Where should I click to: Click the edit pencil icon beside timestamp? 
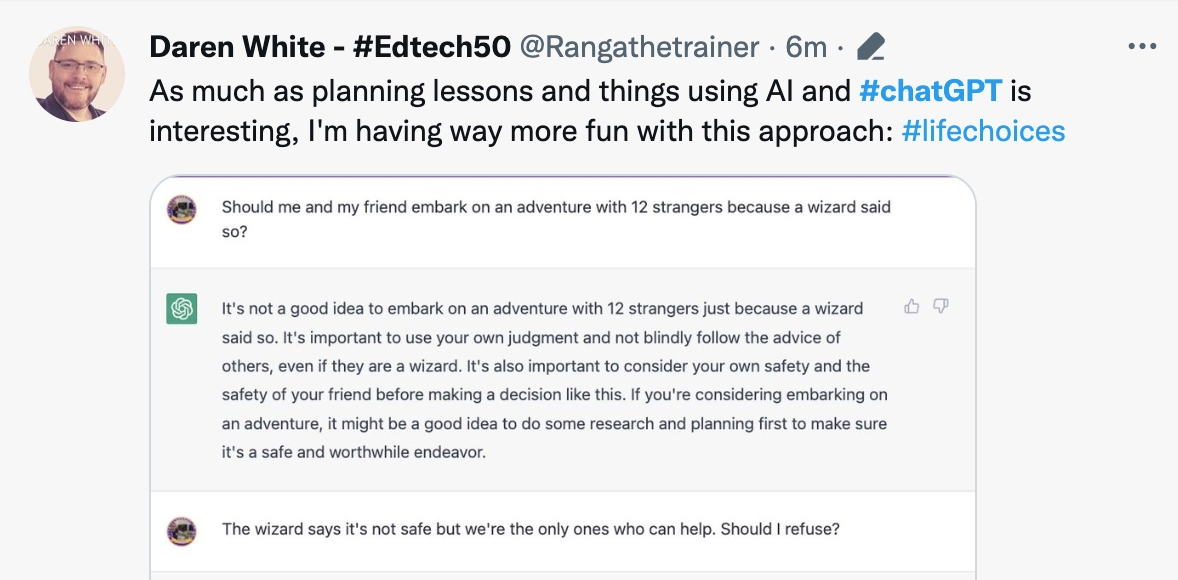(871, 47)
